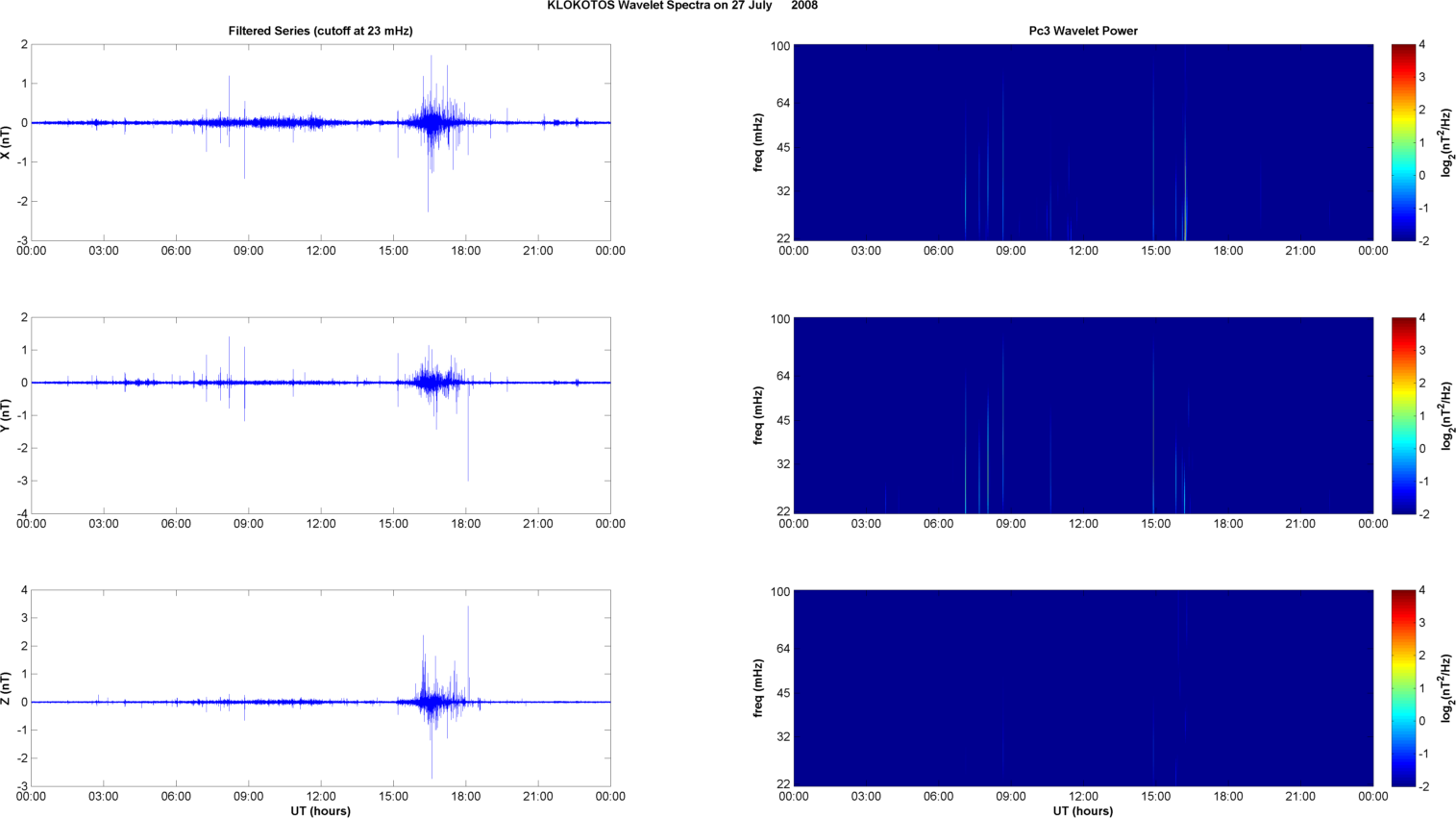Click the KLOKOTOS Wavelet Spectra figure title
Screen dimensions: 1456x818
tap(681, 6)
